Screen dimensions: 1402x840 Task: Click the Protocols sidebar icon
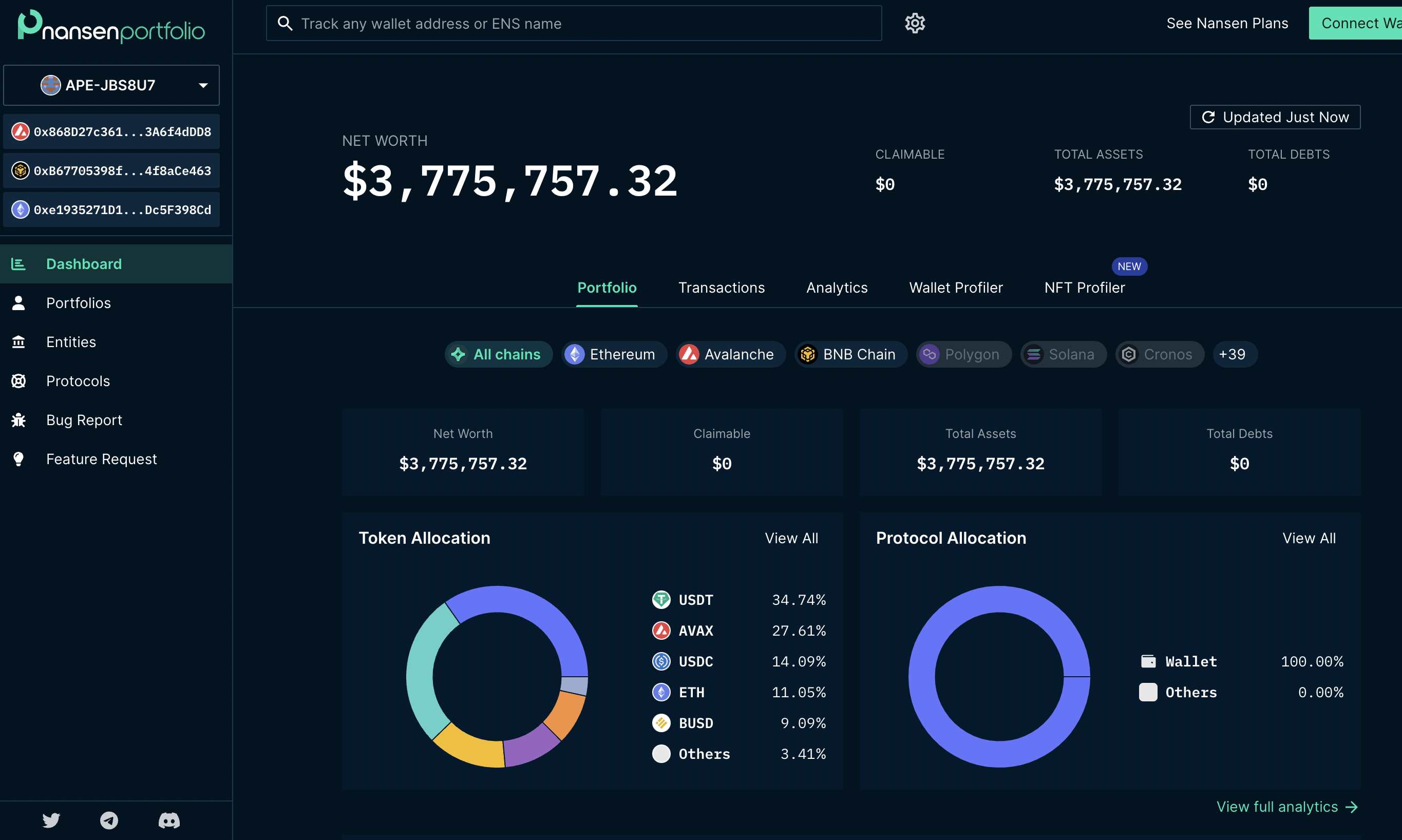pyautogui.click(x=18, y=381)
